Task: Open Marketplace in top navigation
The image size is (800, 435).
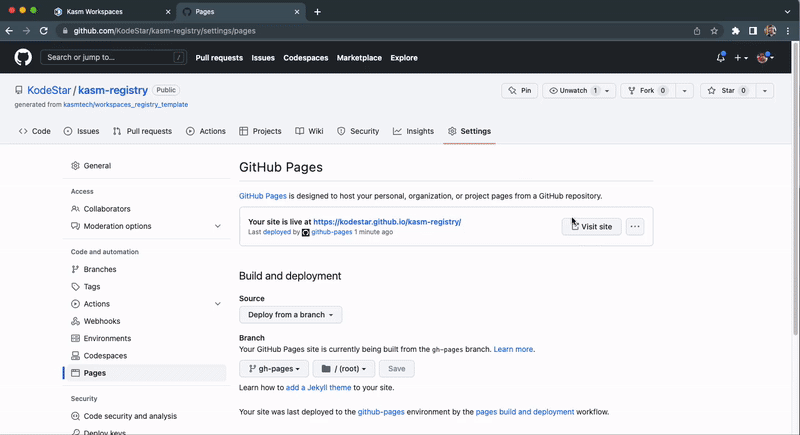Action: 359,58
